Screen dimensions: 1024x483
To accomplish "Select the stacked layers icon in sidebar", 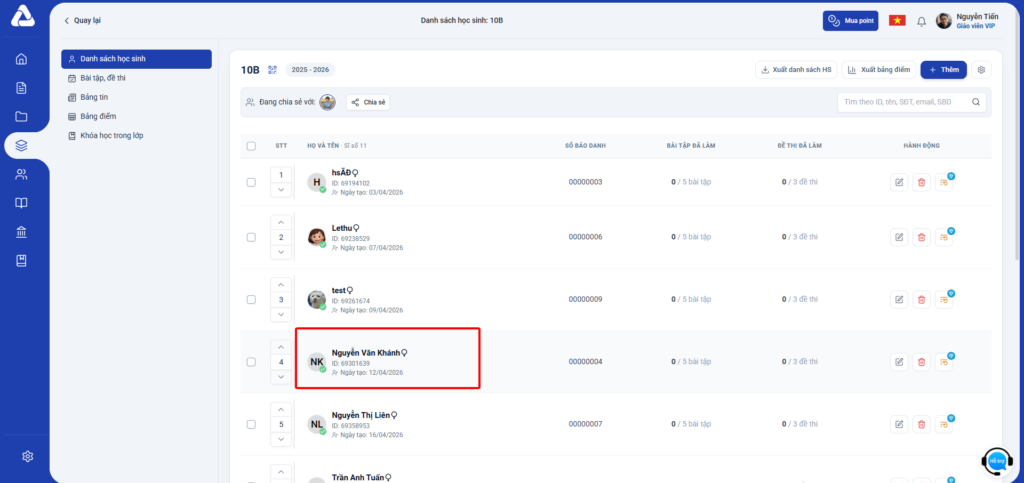I will (x=22, y=146).
